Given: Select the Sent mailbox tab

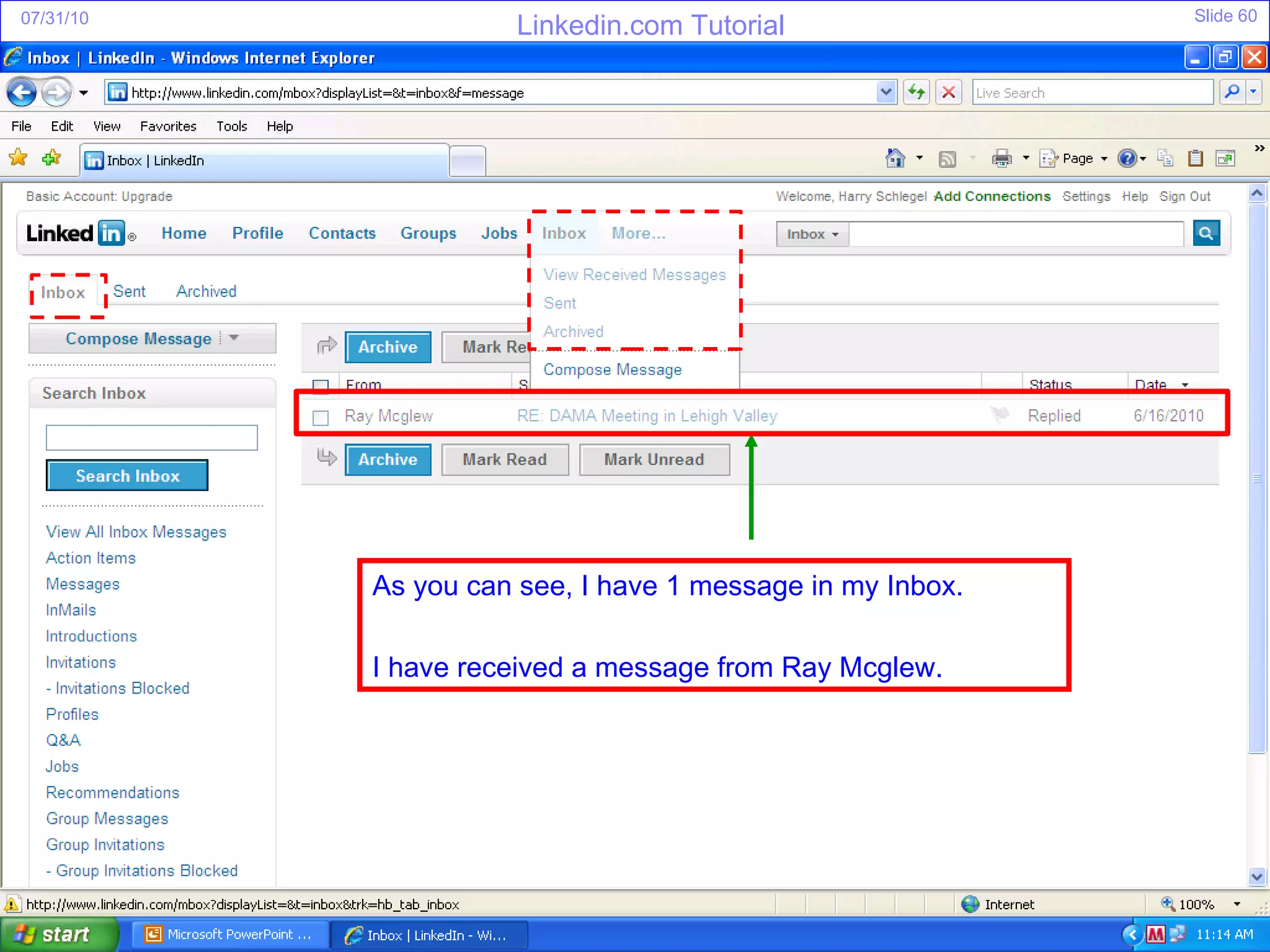Looking at the screenshot, I should pos(130,291).
